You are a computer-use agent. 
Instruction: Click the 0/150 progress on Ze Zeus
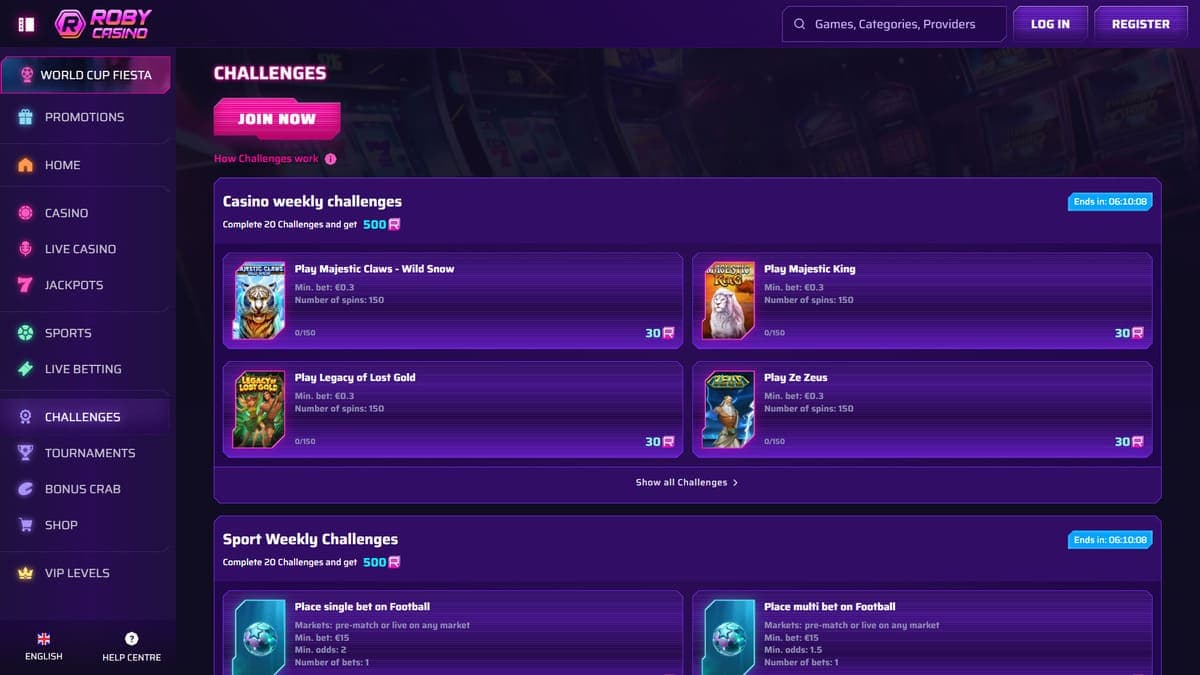775,441
